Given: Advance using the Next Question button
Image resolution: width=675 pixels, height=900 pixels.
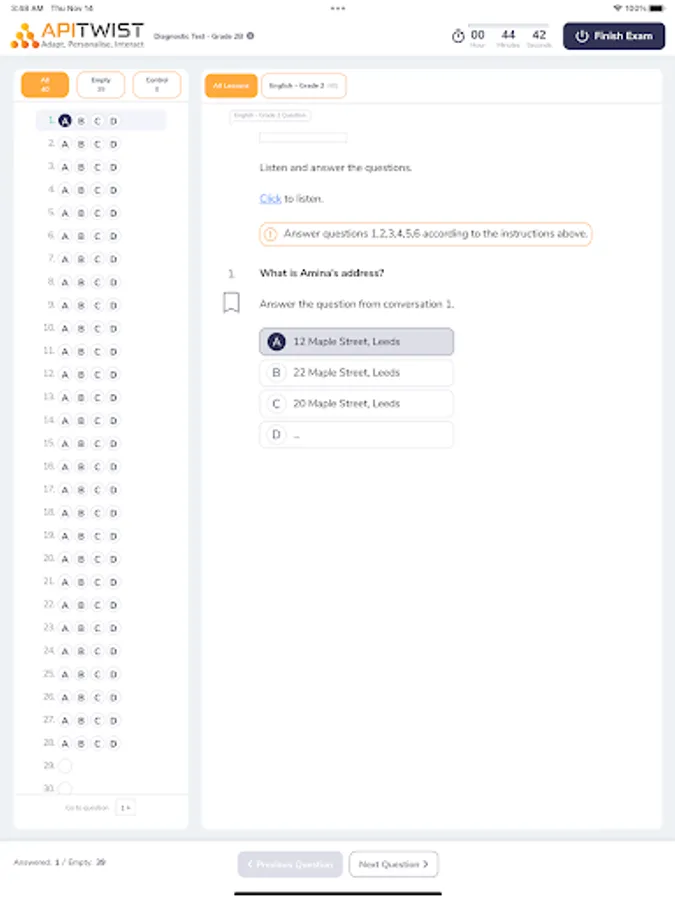Looking at the screenshot, I should (x=393, y=864).
